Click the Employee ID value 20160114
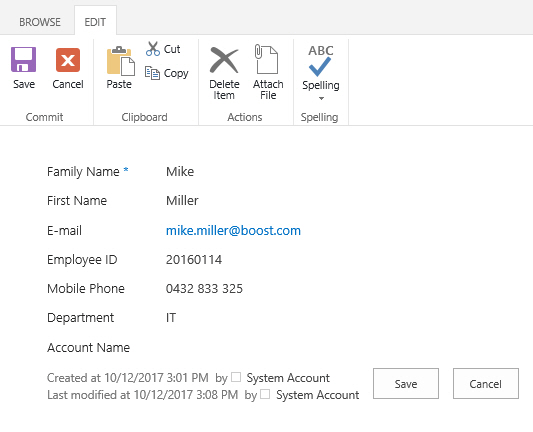 click(x=194, y=260)
